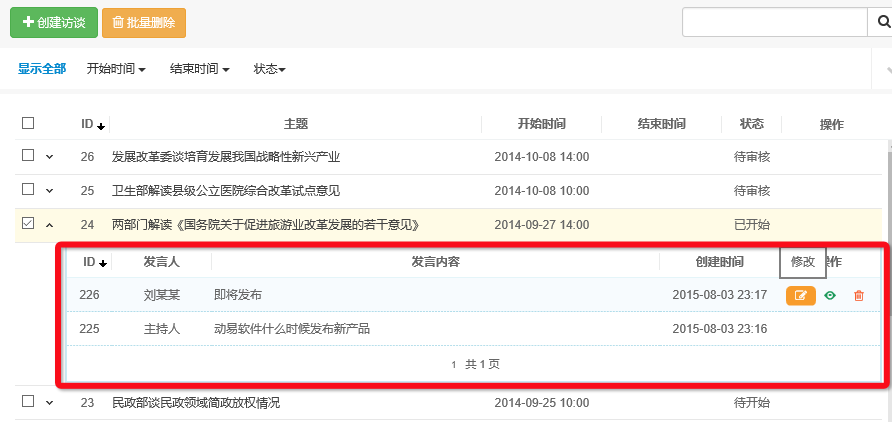Image resolution: width=892 pixels, height=422 pixels.
Task: Uncheck the checkbox for row 24
Action: tap(28, 224)
